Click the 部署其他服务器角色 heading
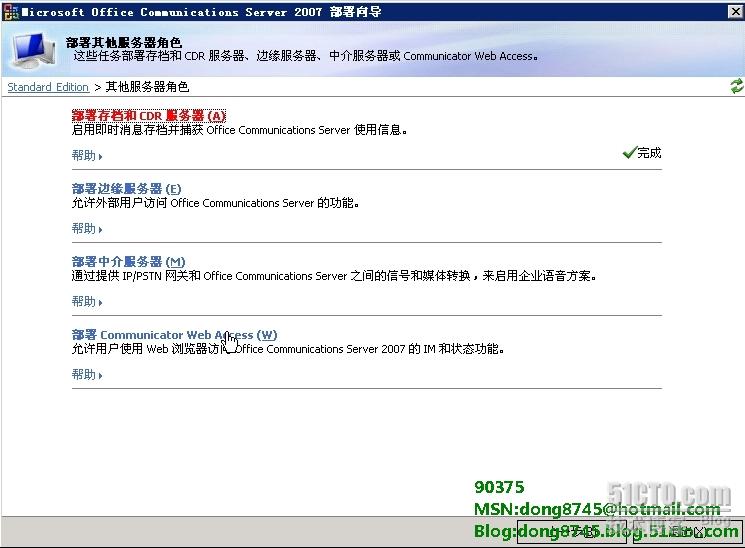The height and width of the screenshot is (548, 745). (124, 43)
